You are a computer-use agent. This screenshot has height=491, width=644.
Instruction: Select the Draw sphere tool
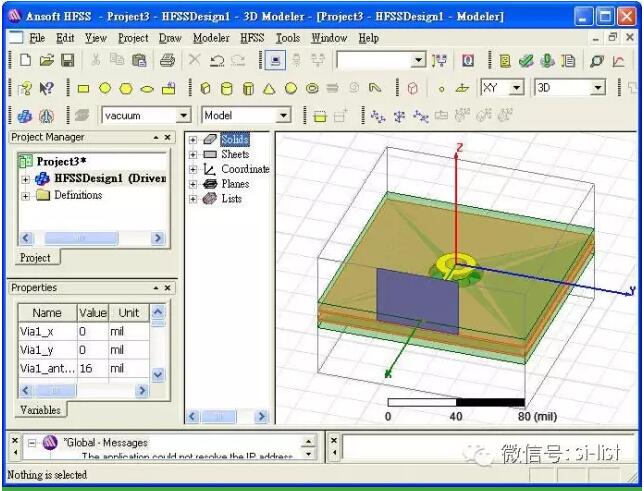coord(291,88)
